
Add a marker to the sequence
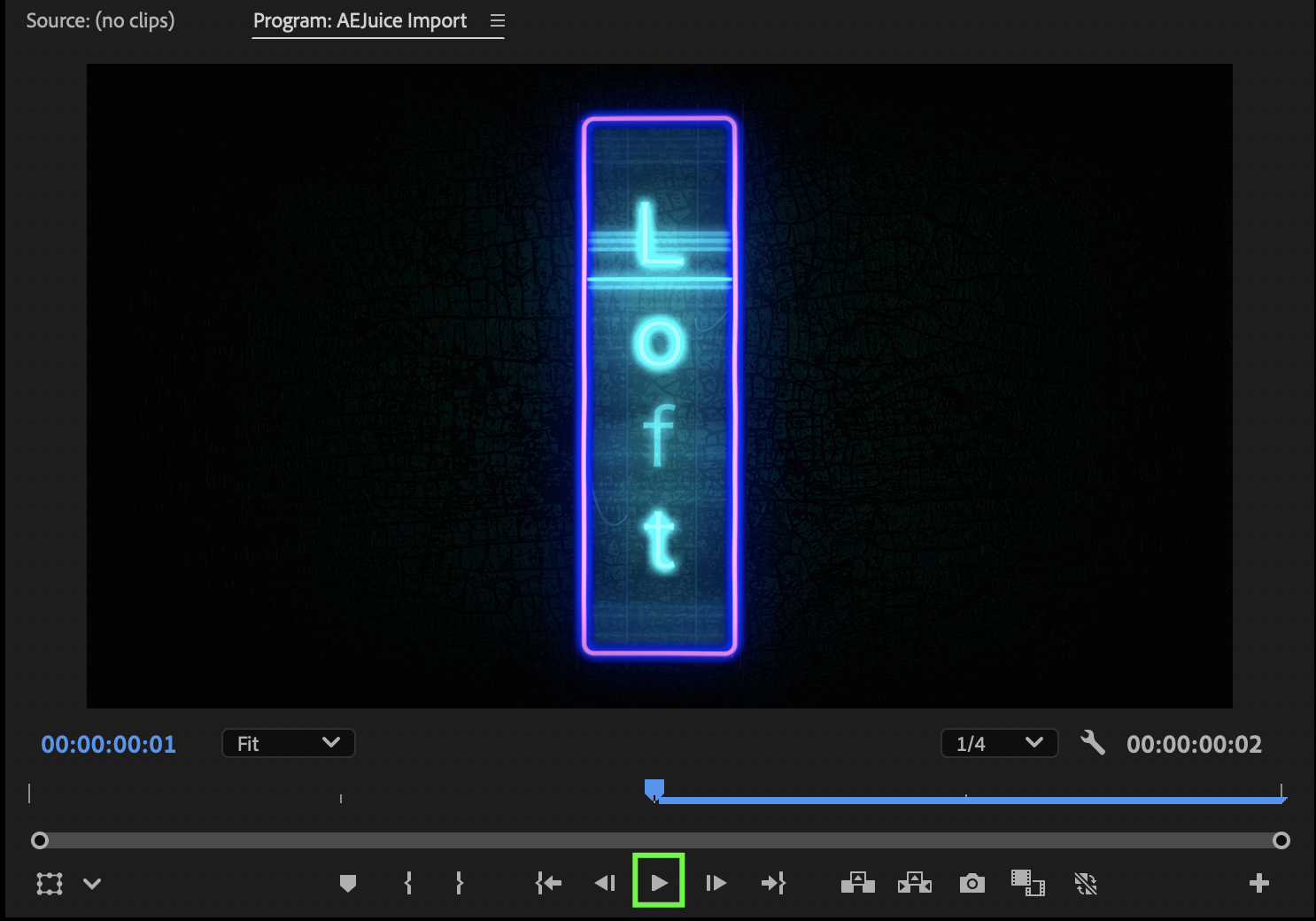coord(348,883)
